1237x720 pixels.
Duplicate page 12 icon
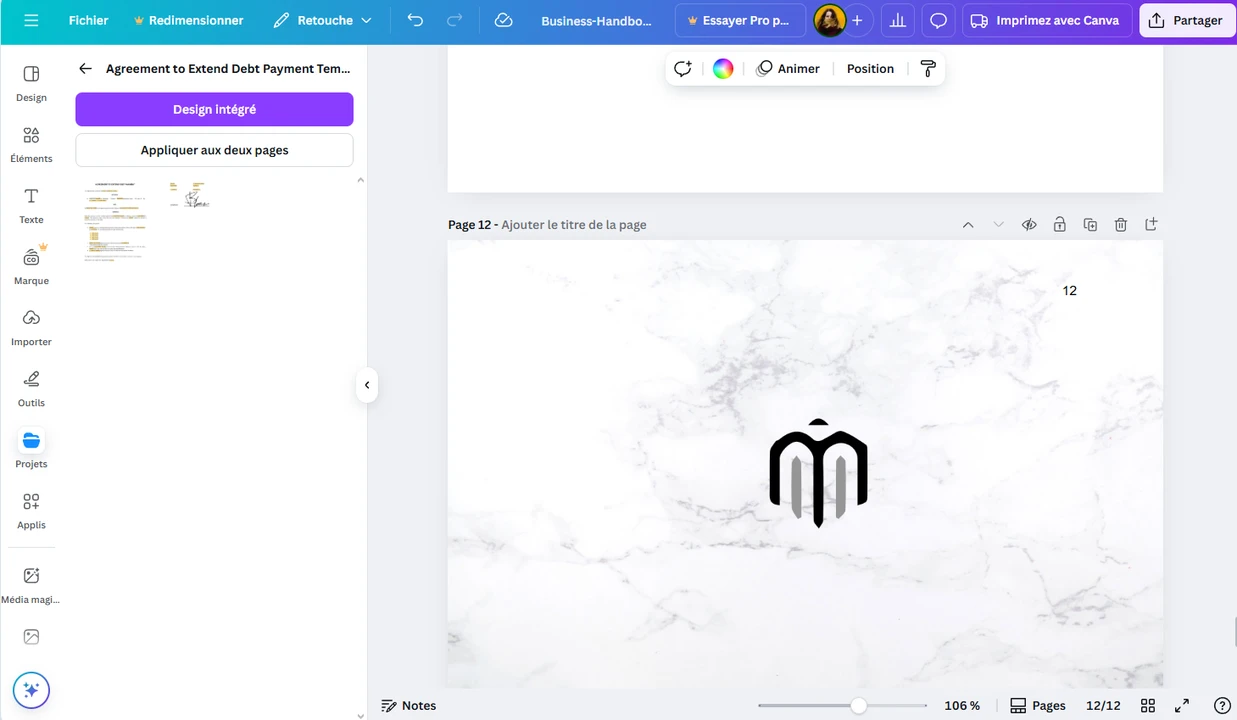coord(1090,225)
